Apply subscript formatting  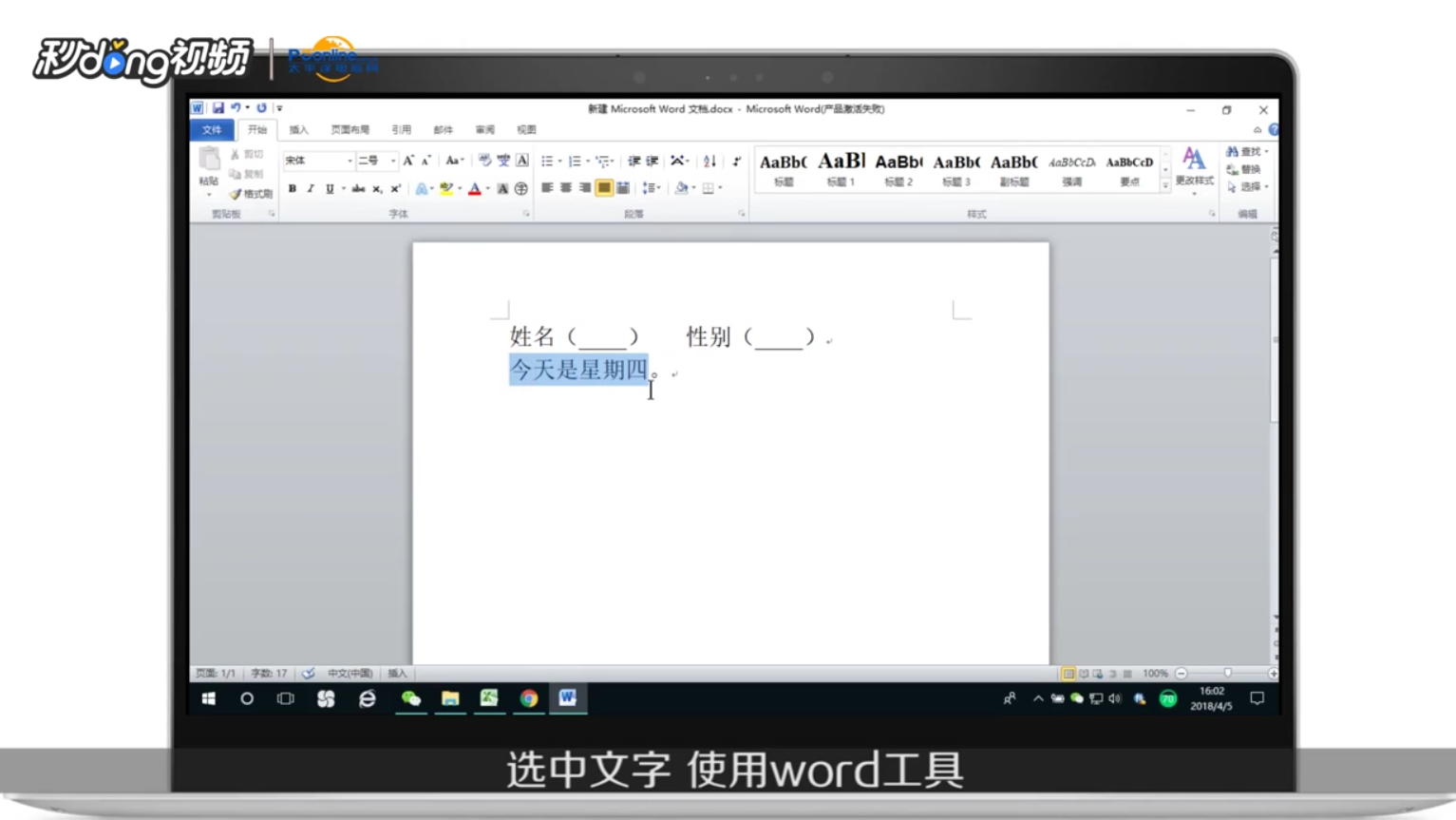pyautogui.click(x=377, y=189)
